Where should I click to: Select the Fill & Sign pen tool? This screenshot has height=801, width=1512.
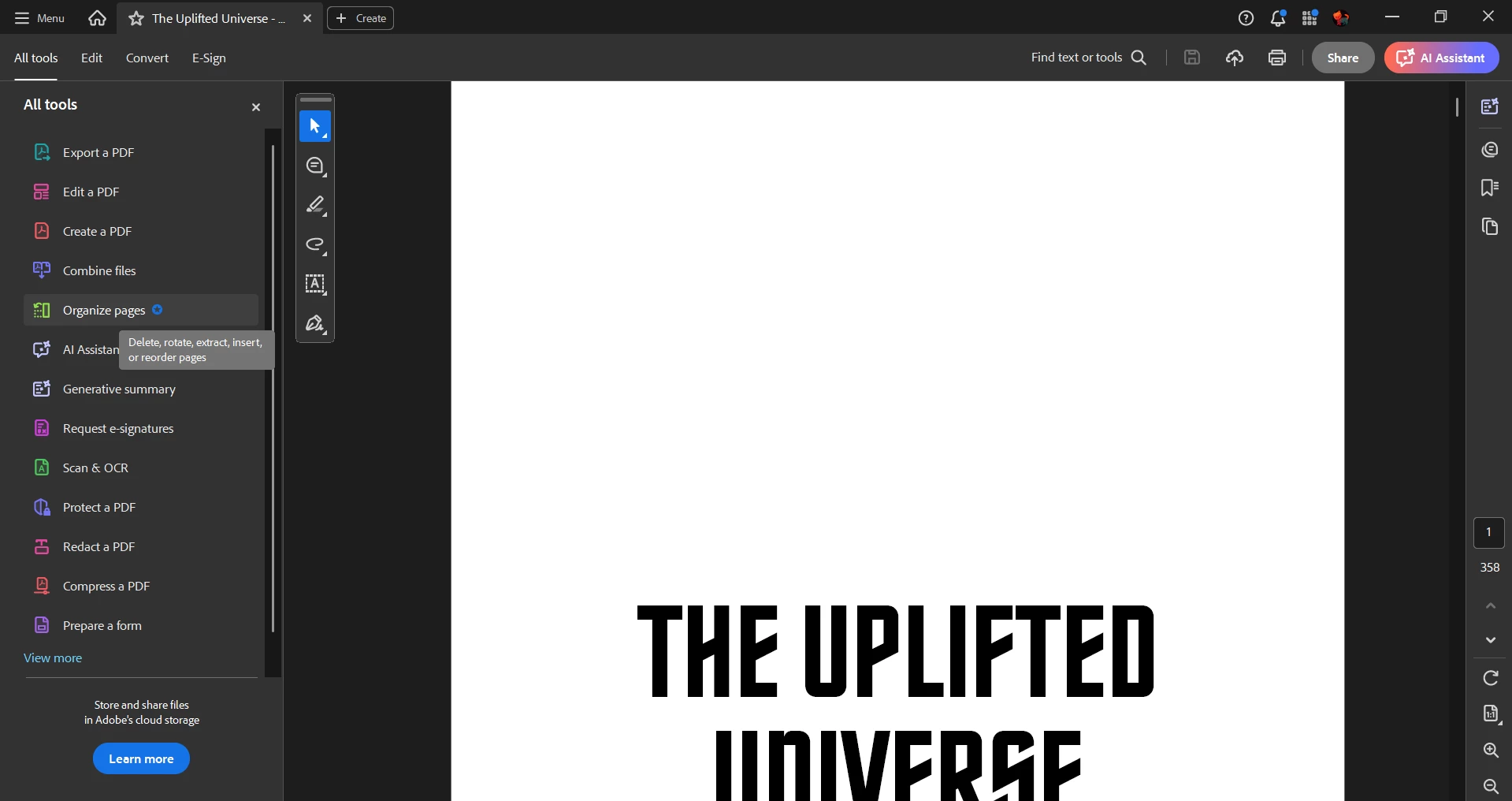tap(315, 323)
